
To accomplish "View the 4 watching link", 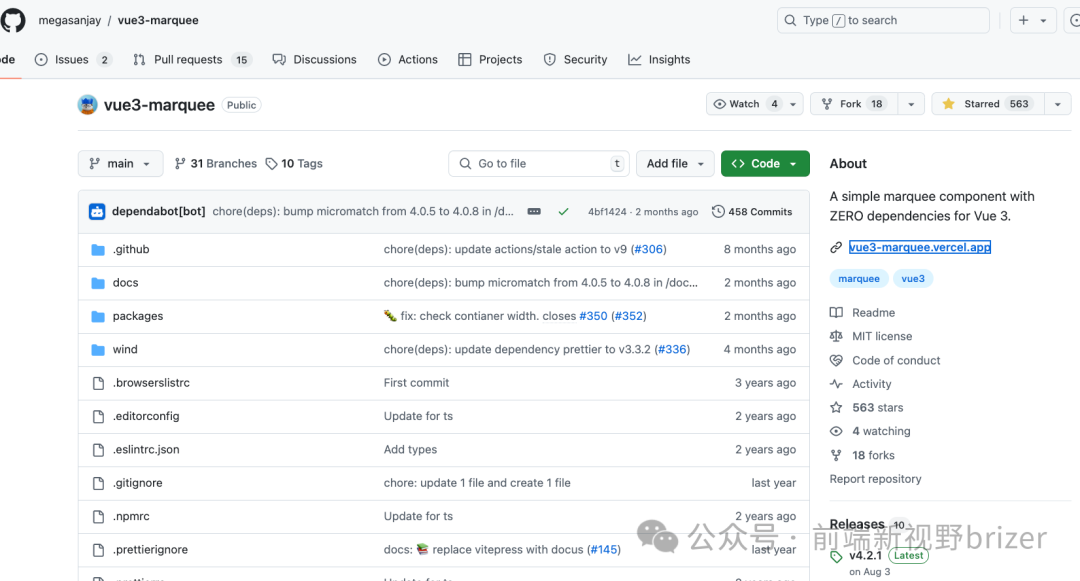I will point(871,431).
